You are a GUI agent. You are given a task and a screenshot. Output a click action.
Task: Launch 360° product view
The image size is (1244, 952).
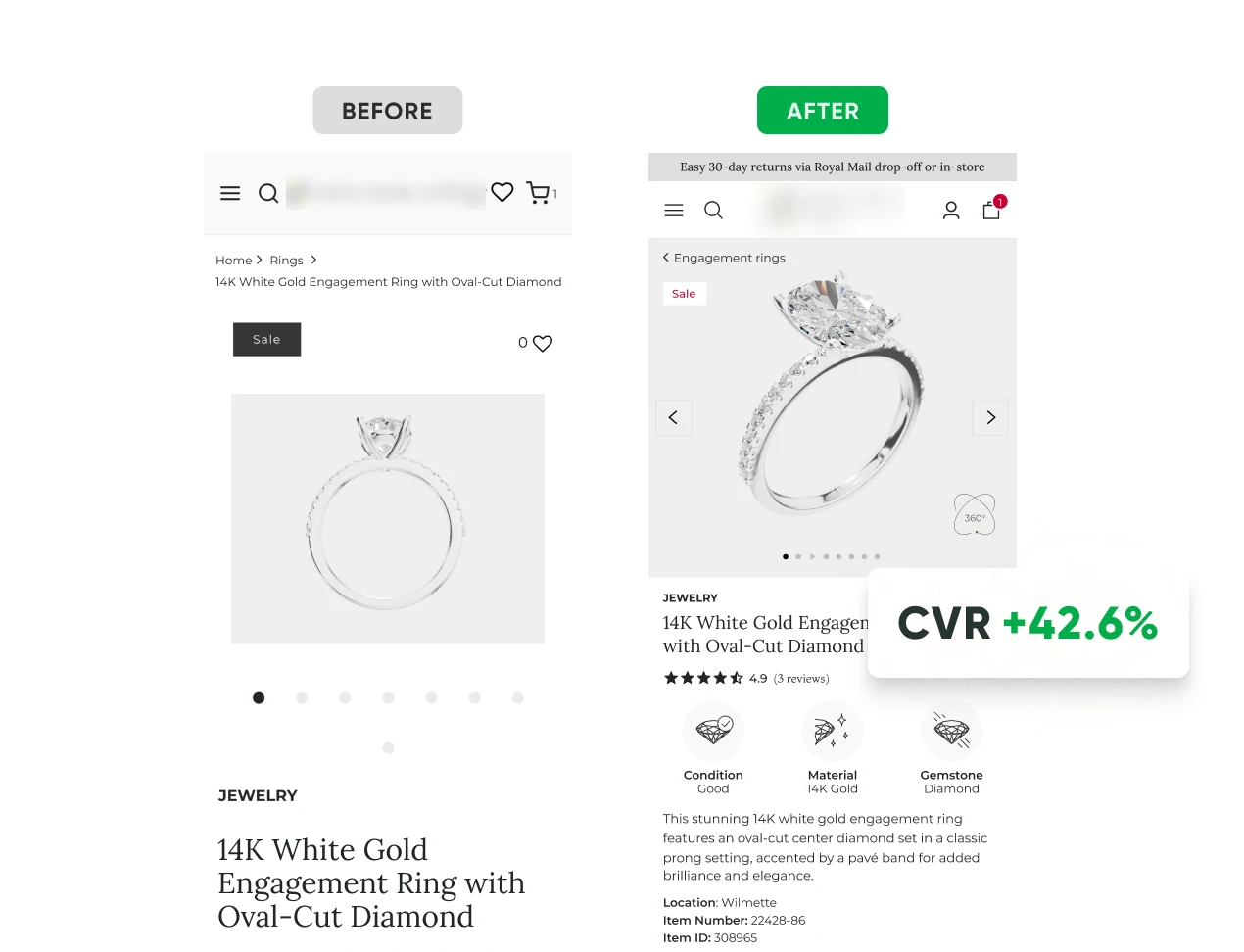coord(975,515)
